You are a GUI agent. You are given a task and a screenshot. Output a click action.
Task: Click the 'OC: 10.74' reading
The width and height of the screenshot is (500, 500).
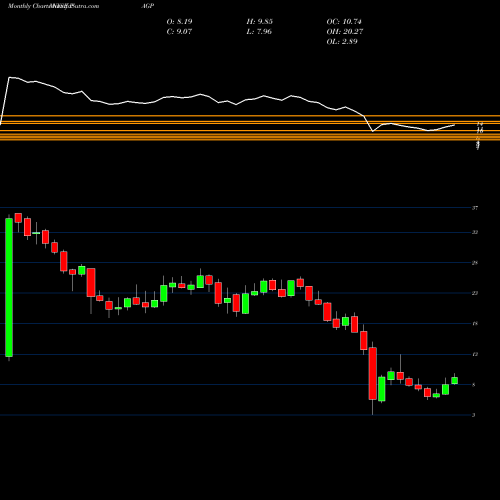[344, 22]
